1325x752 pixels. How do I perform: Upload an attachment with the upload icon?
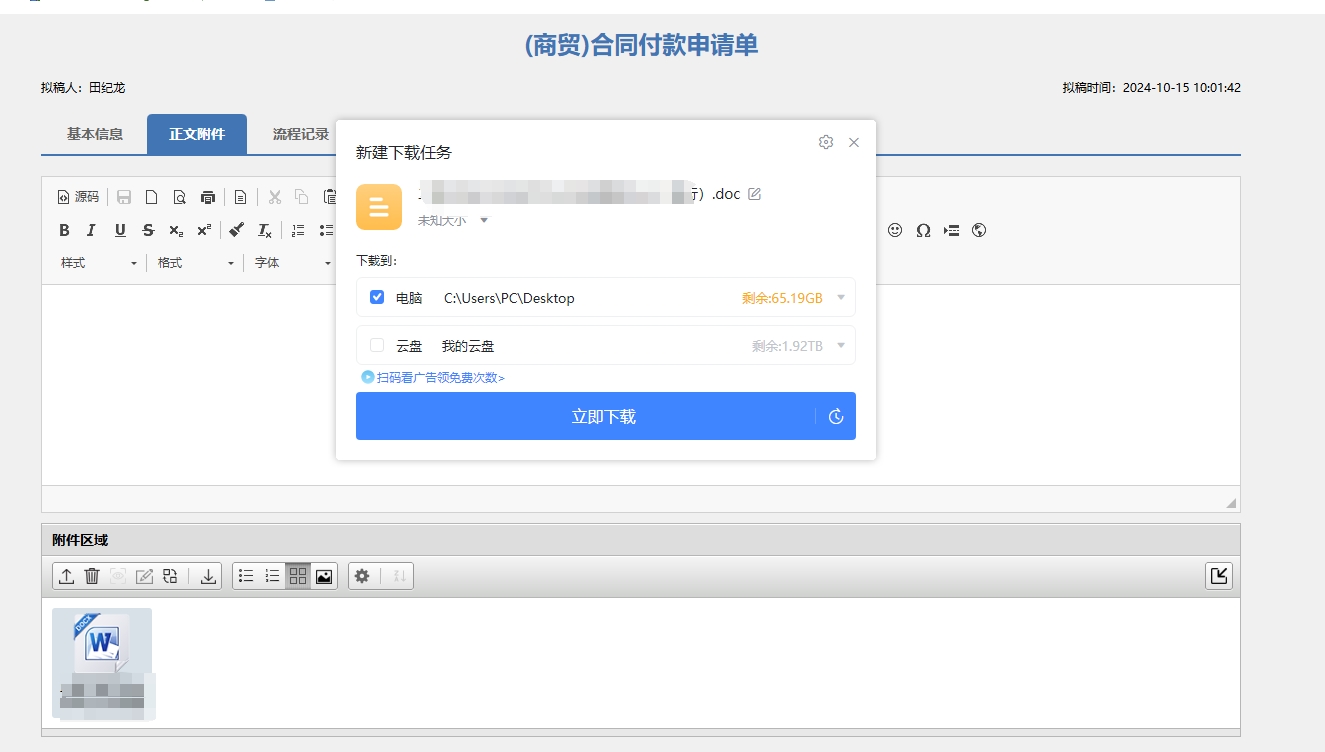click(66, 576)
